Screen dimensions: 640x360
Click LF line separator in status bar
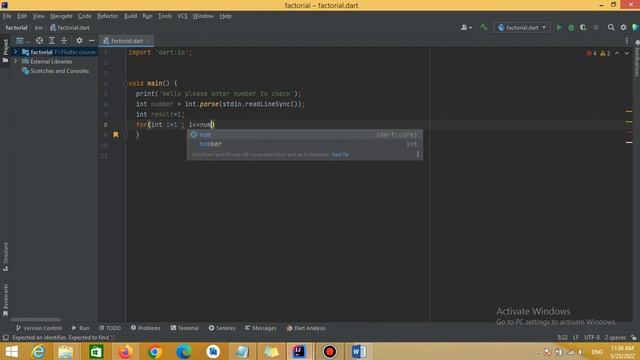[x=576, y=338]
